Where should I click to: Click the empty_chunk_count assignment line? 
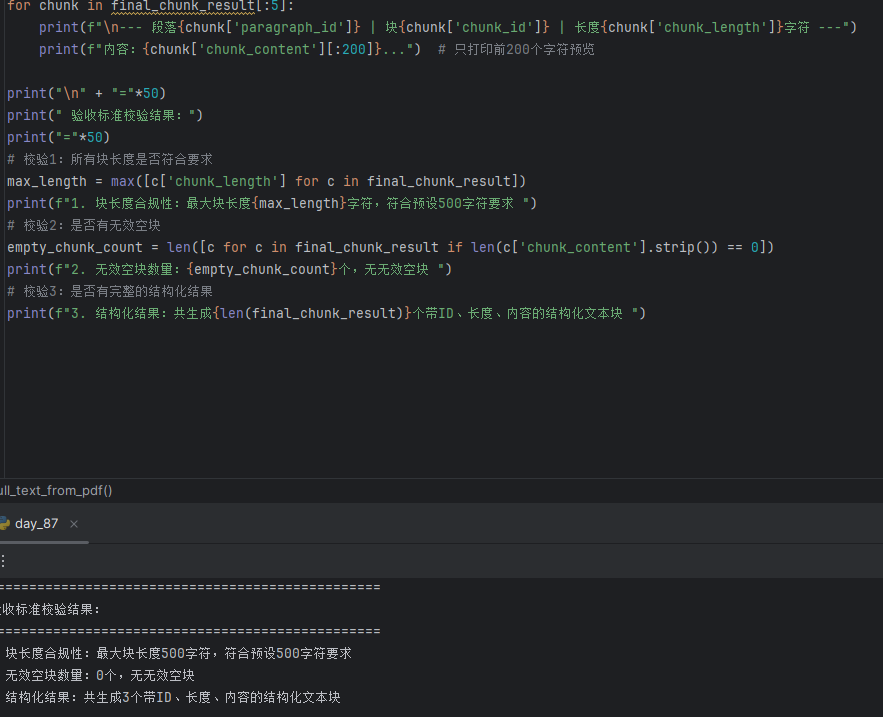pos(390,247)
